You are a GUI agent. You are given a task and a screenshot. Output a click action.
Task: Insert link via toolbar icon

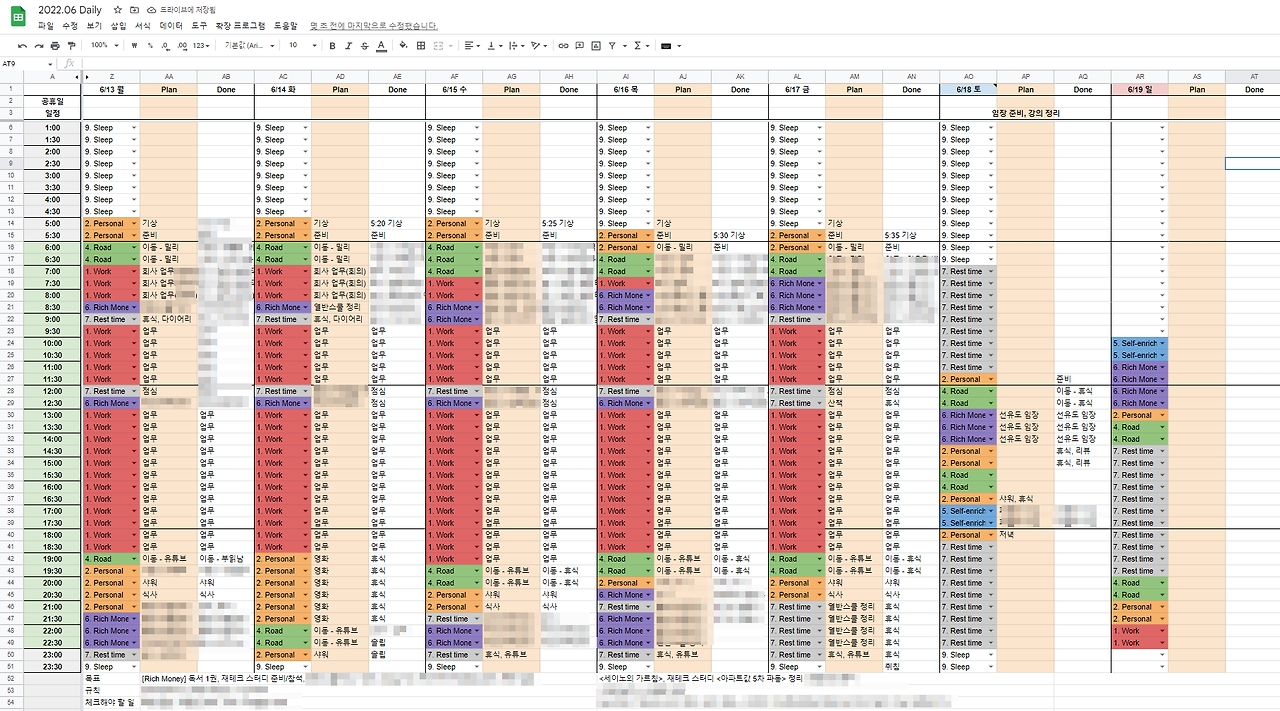(x=564, y=45)
